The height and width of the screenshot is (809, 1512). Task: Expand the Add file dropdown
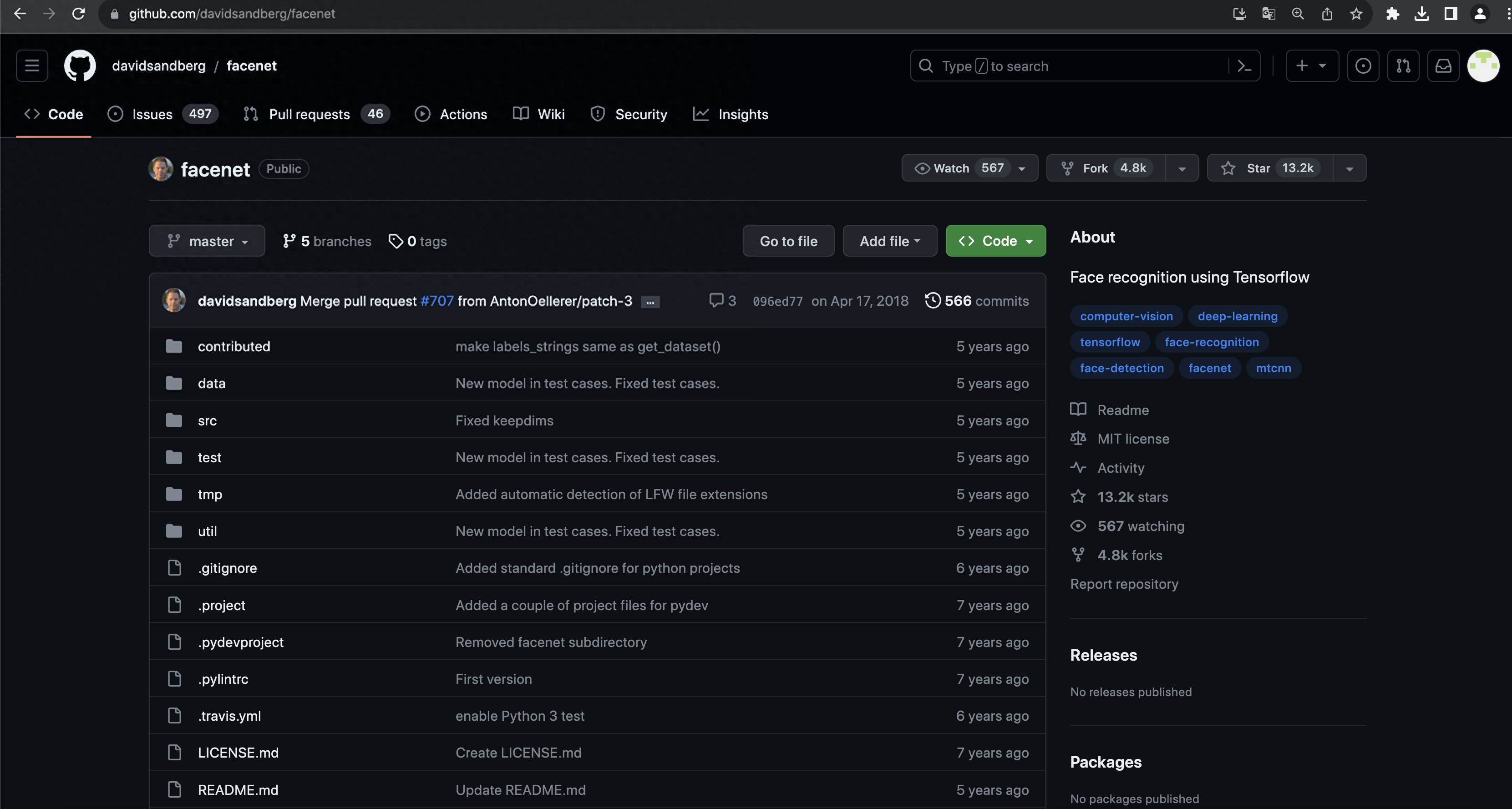click(890, 241)
